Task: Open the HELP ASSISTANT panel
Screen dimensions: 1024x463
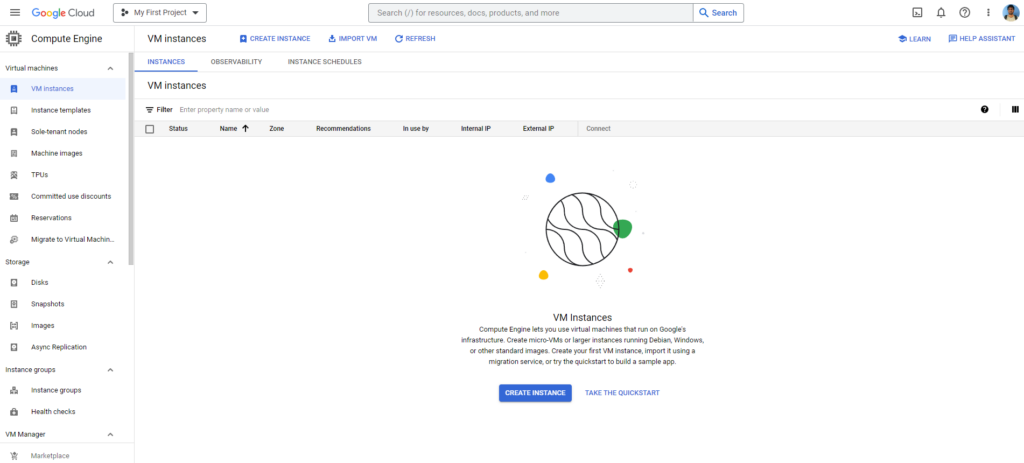Action: [982, 39]
